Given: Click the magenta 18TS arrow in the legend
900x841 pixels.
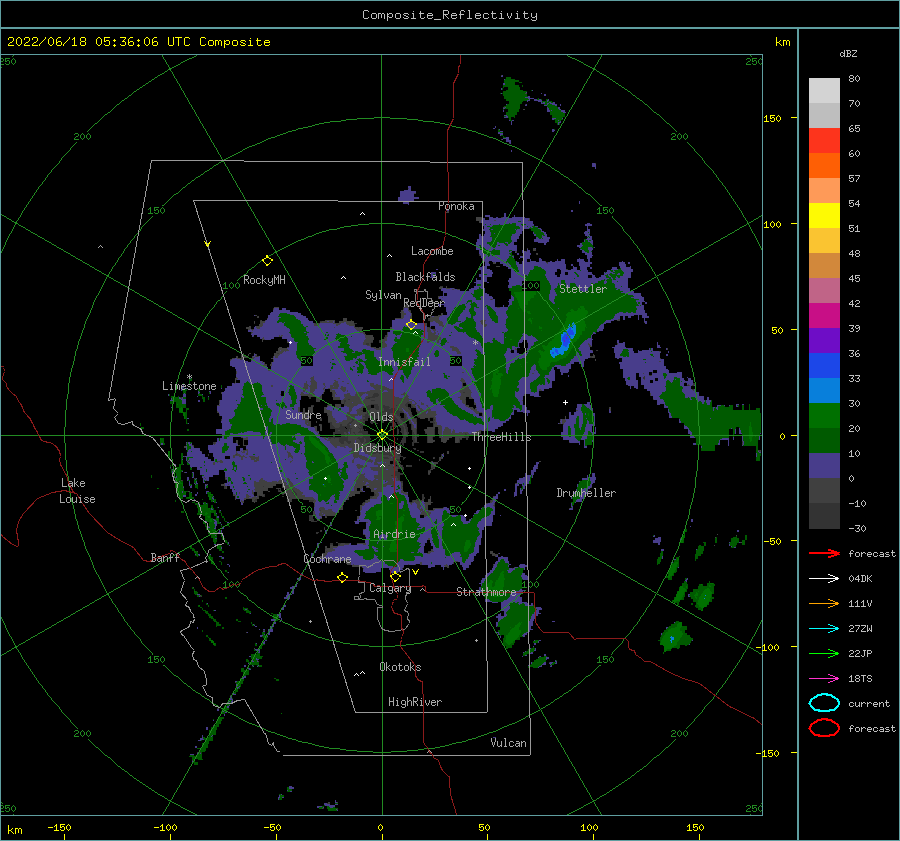Looking at the screenshot, I should click(824, 678).
